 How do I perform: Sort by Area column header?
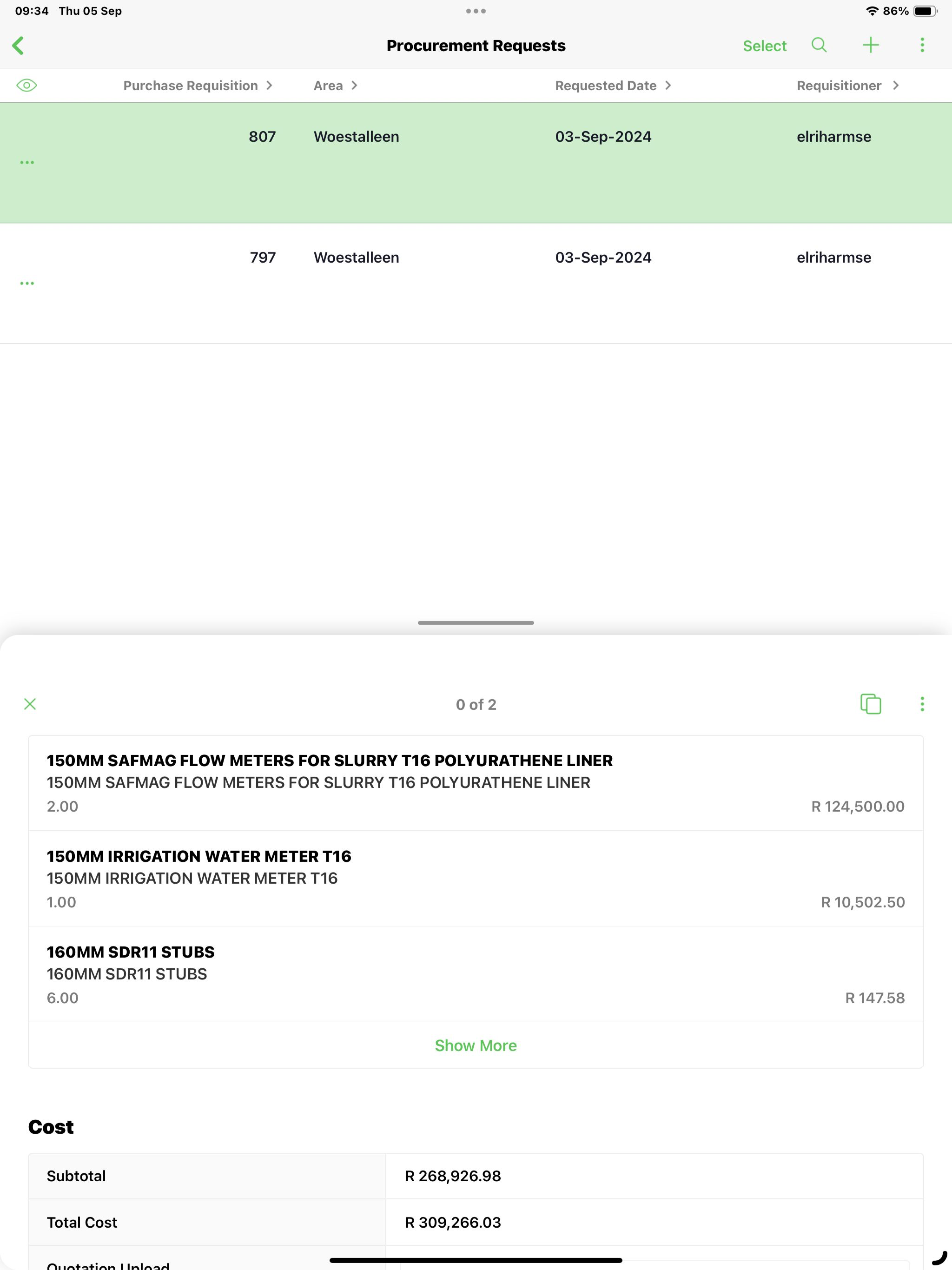point(335,86)
